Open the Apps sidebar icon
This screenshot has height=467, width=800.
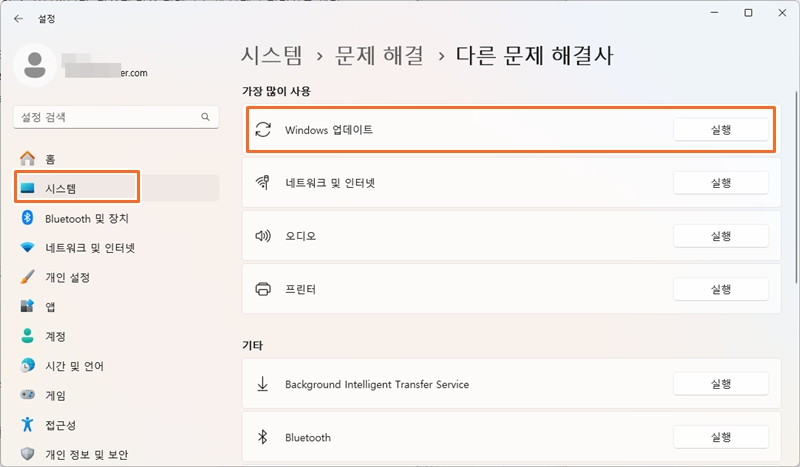click(x=28, y=306)
